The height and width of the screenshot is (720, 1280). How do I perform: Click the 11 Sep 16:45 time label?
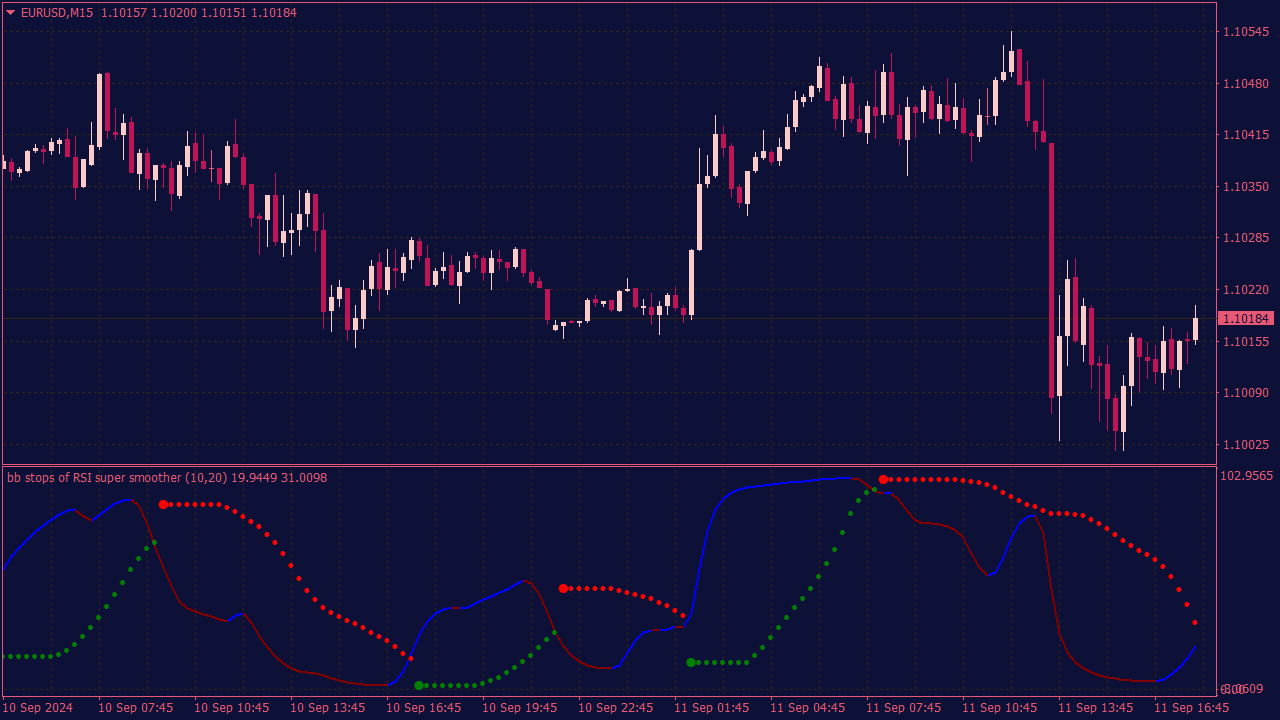[x=1192, y=708]
